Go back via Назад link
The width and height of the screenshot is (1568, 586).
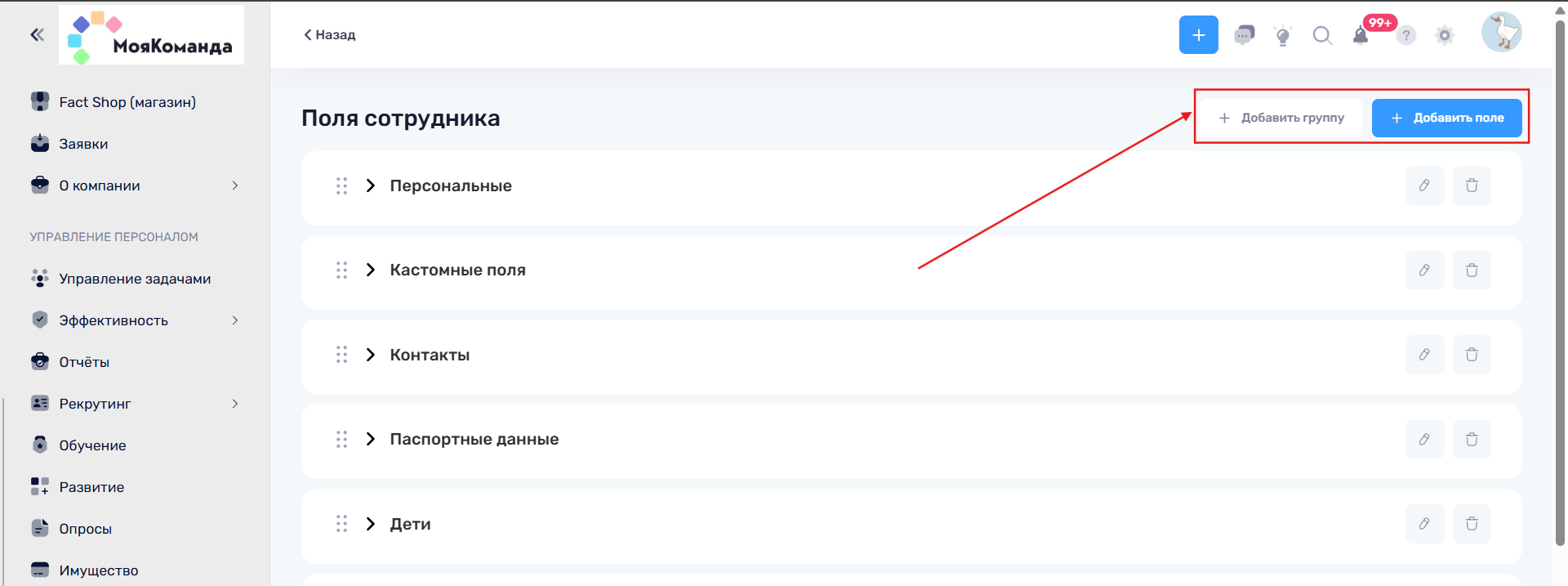(x=330, y=34)
